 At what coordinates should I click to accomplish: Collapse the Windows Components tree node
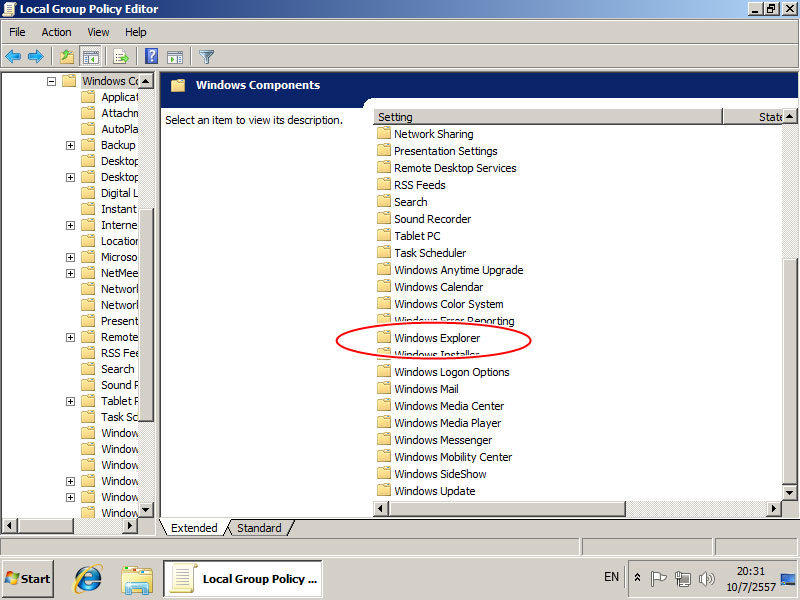coord(51,81)
